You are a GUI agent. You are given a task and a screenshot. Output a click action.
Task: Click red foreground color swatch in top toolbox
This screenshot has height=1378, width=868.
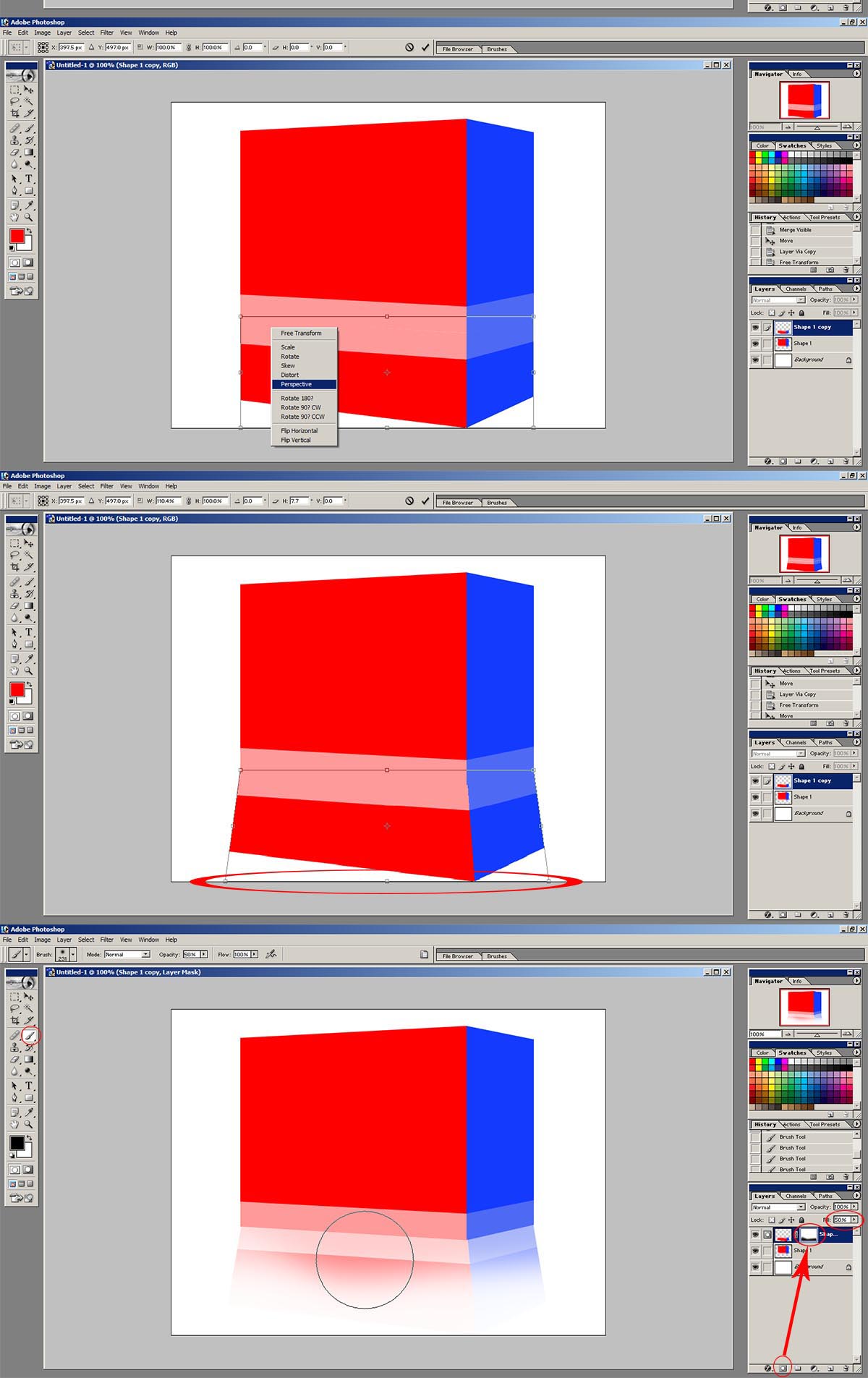click(x=17, y=237)
